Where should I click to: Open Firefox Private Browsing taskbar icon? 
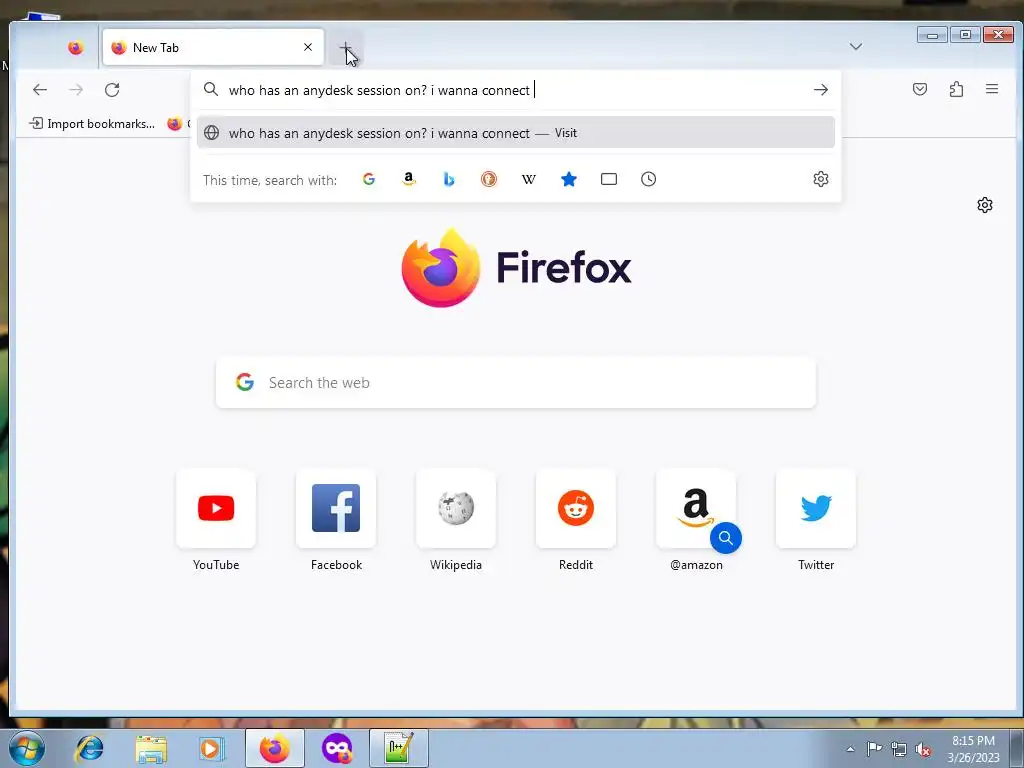tap(337, 748)
